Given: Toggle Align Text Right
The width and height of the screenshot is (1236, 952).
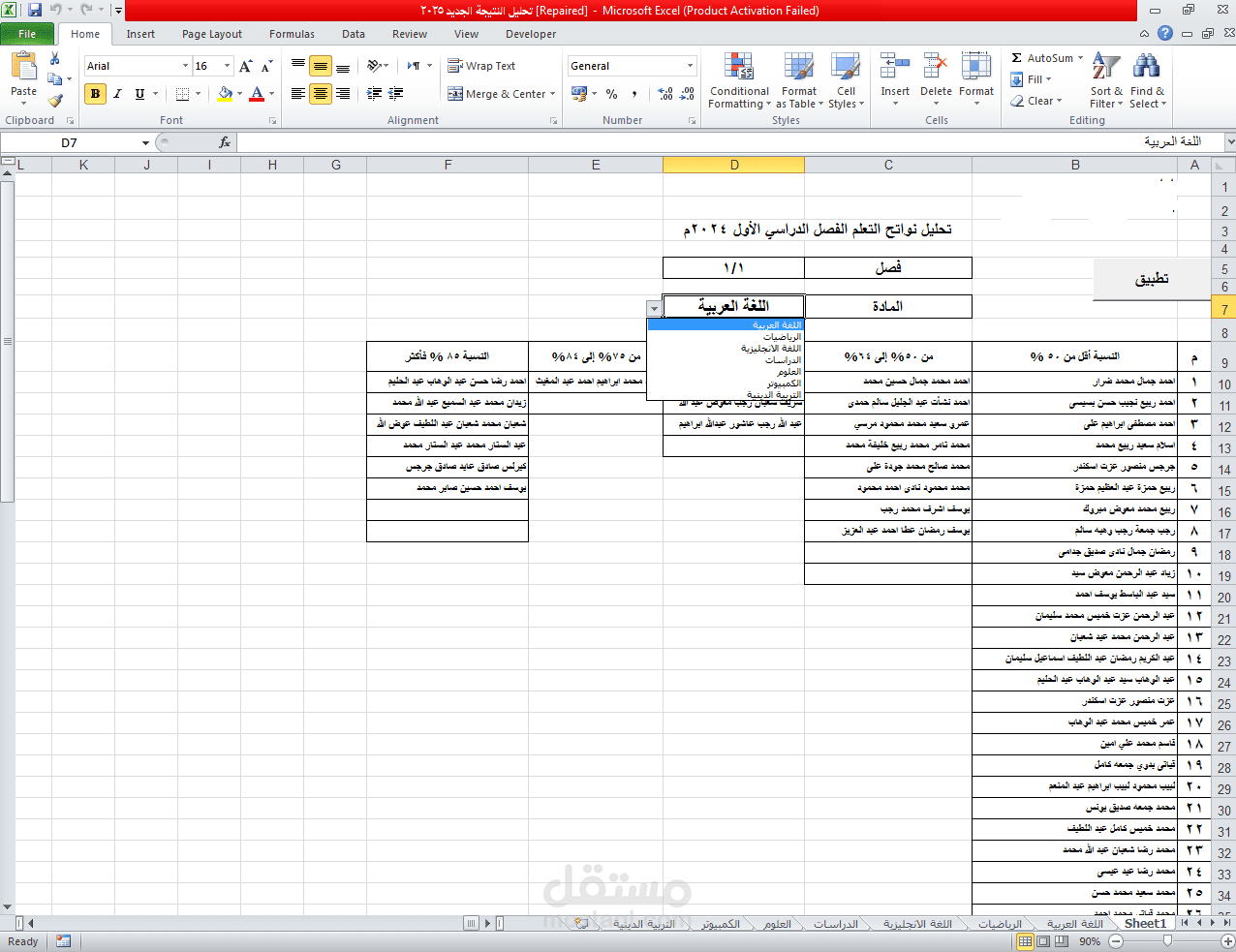Looking at the screenshot, I should point(342,94).
